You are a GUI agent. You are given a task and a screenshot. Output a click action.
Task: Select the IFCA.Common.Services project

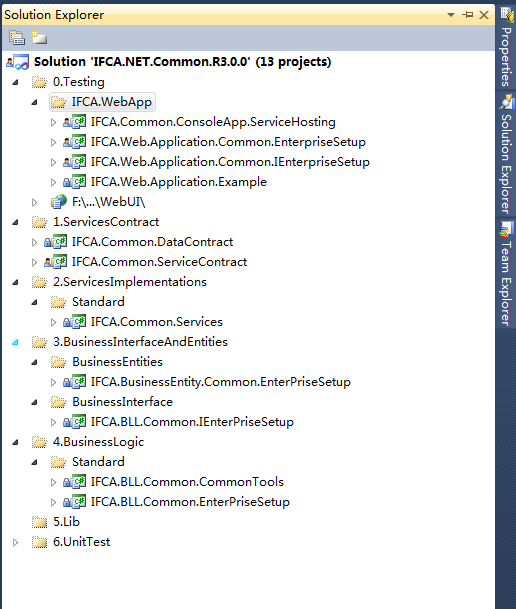[x=156, y=322]
